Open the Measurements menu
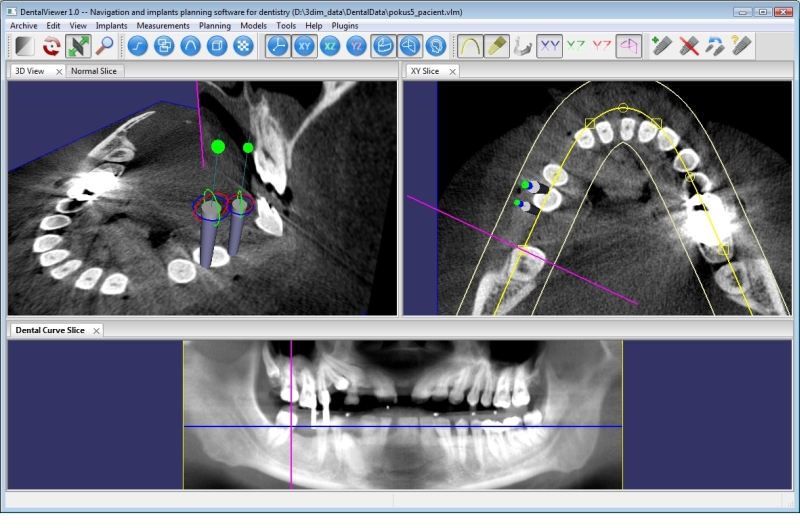 163,26
